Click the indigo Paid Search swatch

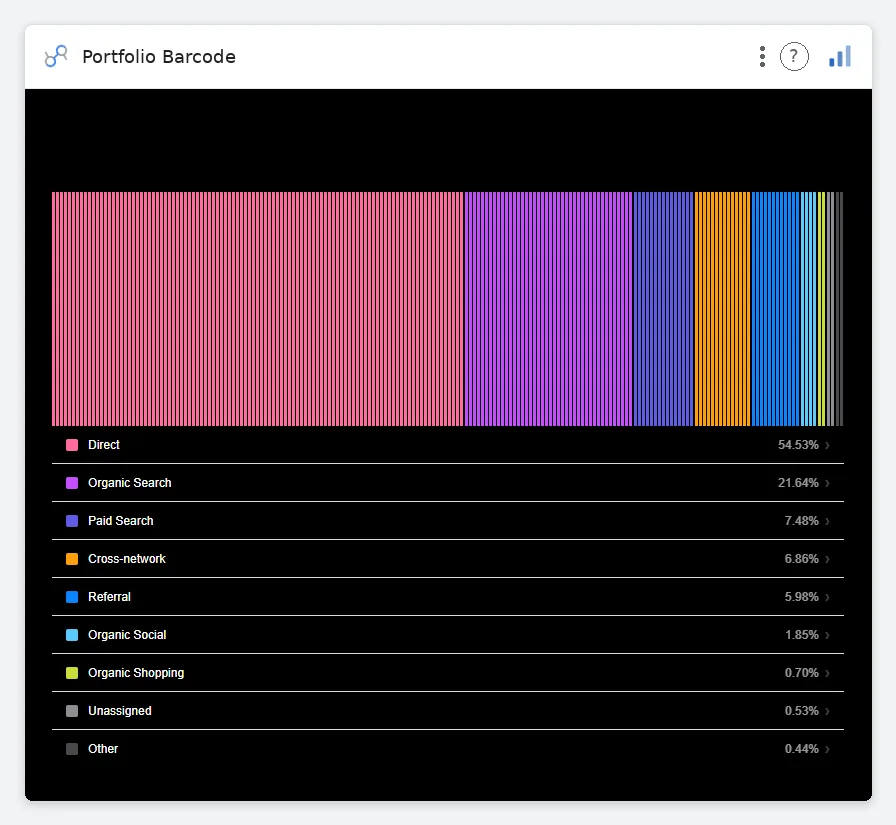pos(72,521)
